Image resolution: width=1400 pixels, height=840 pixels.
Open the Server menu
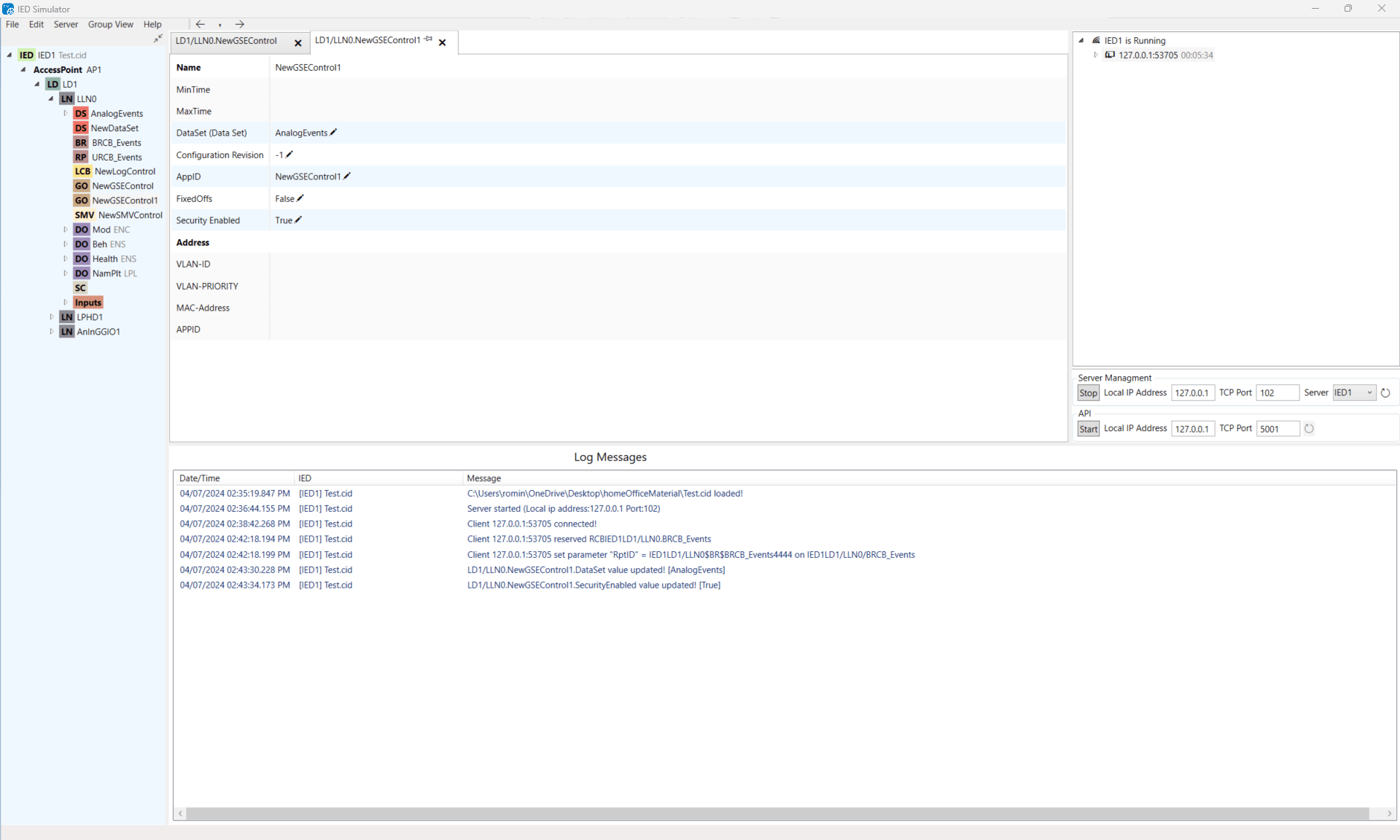coord(66,25)
